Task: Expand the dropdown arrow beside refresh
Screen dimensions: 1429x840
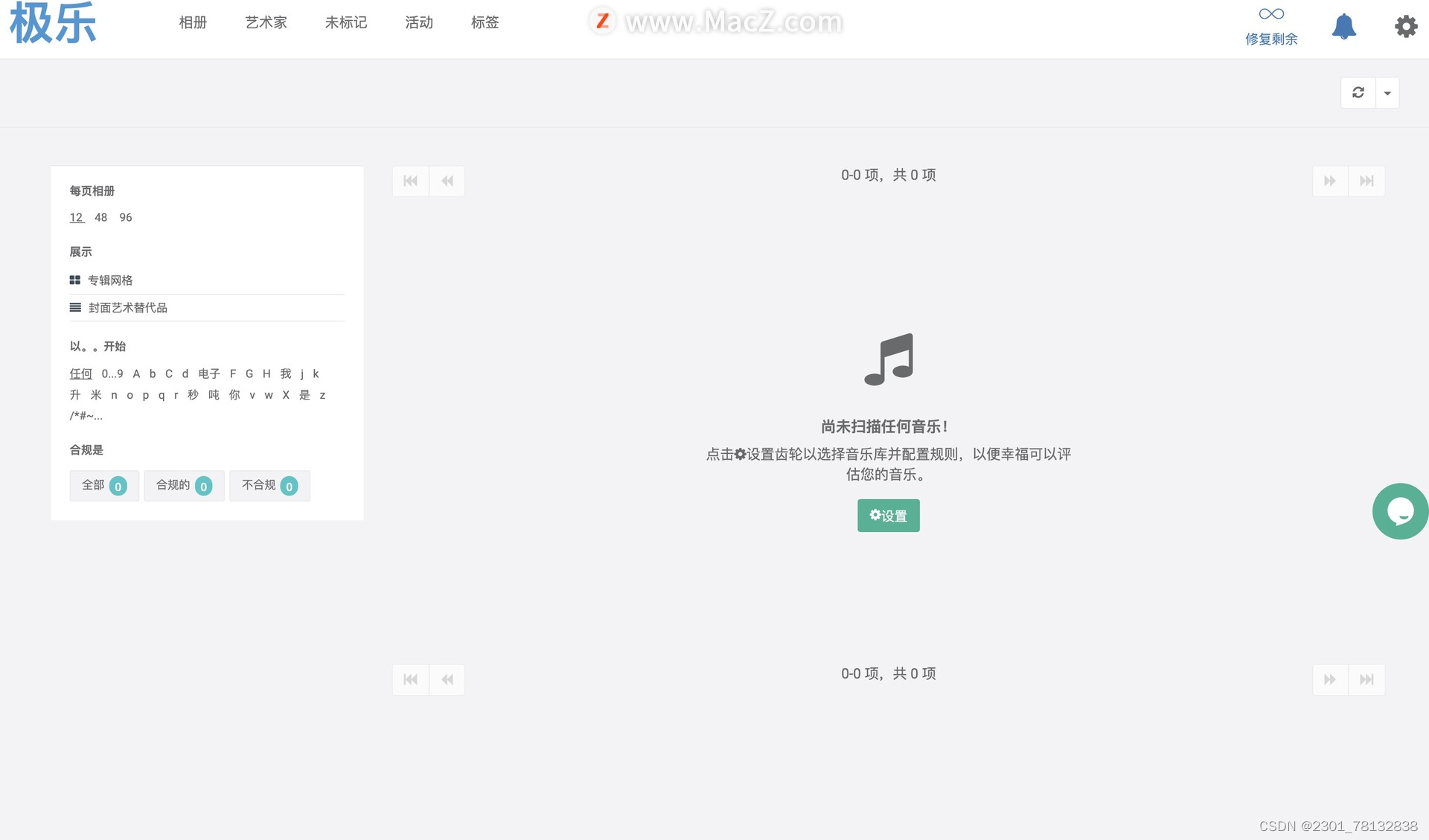Action: 1387,93
